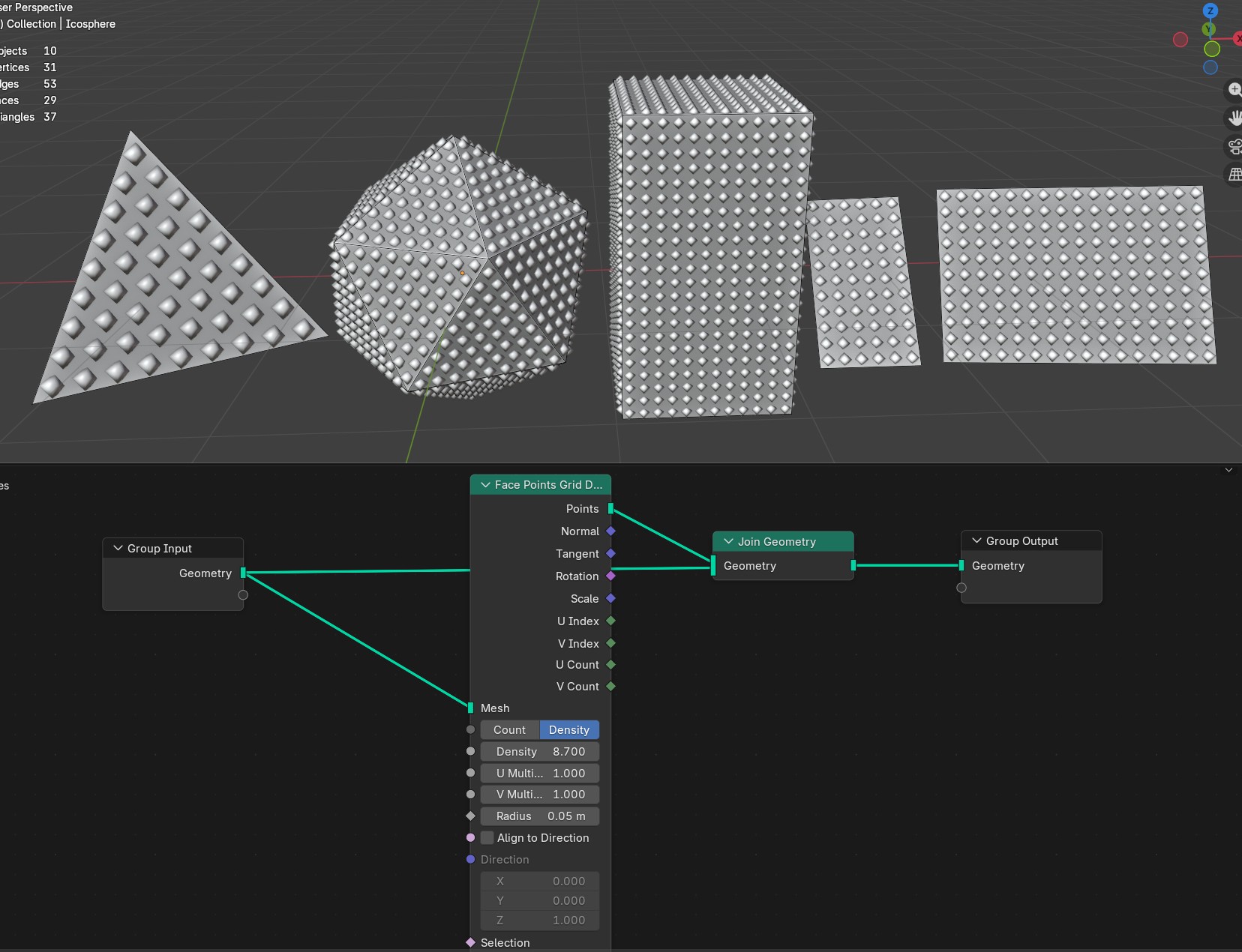This screenshot has height=952, width=1242.
Task: Click the Join Geometry output socket
Action: tap(853, 565)
